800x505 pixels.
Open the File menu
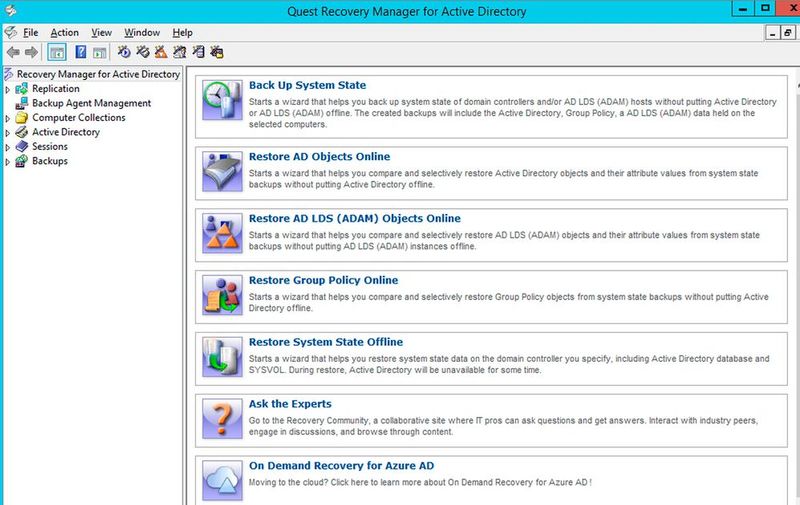31,33
